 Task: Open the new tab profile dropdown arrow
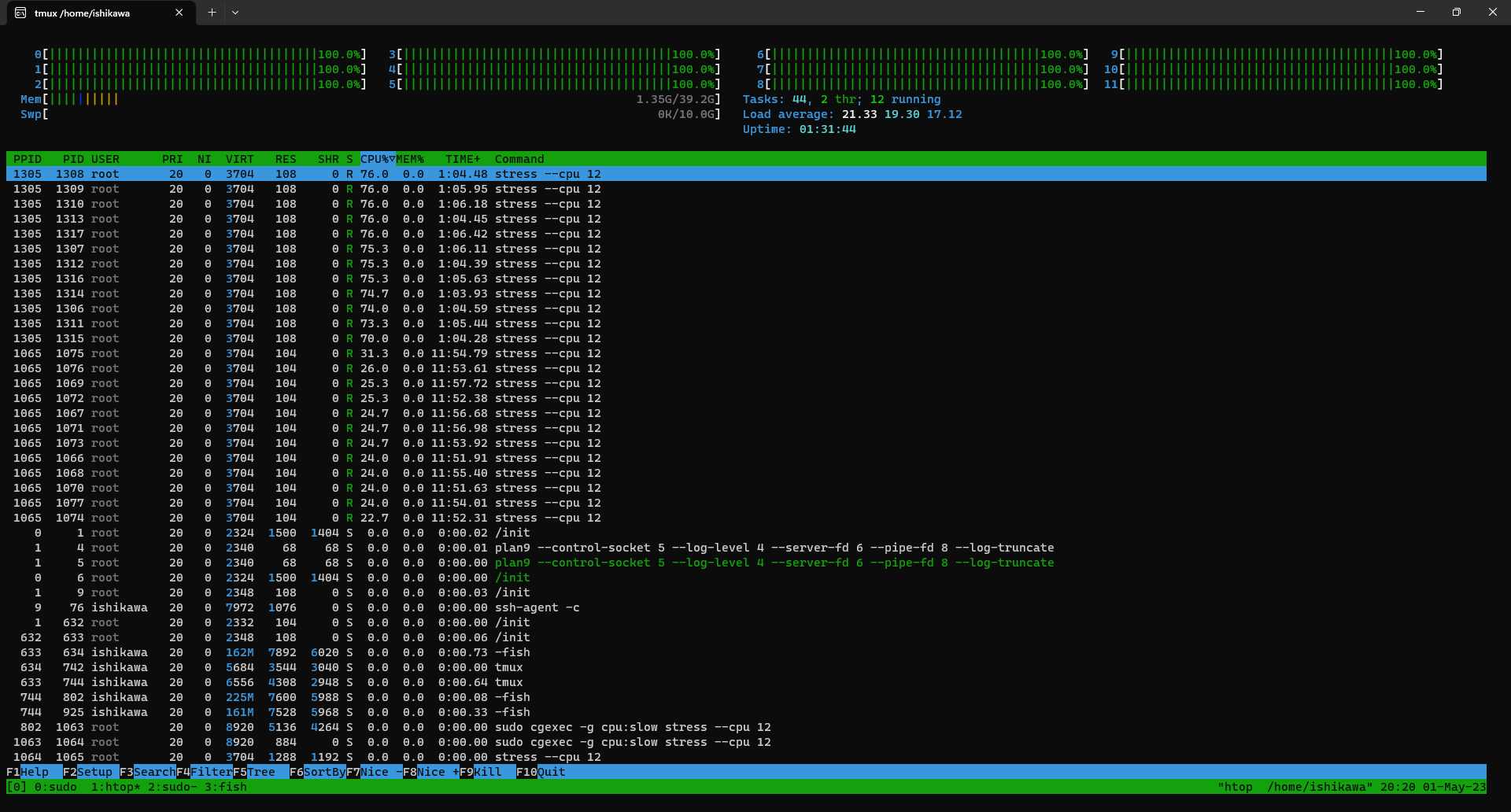pos(235,13)
